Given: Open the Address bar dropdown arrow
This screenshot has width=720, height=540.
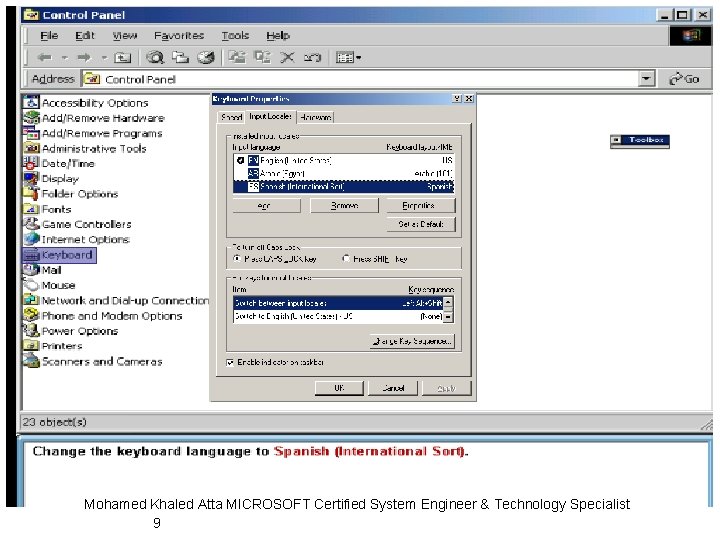Looking at the screenshot, I should pos(646,79).
